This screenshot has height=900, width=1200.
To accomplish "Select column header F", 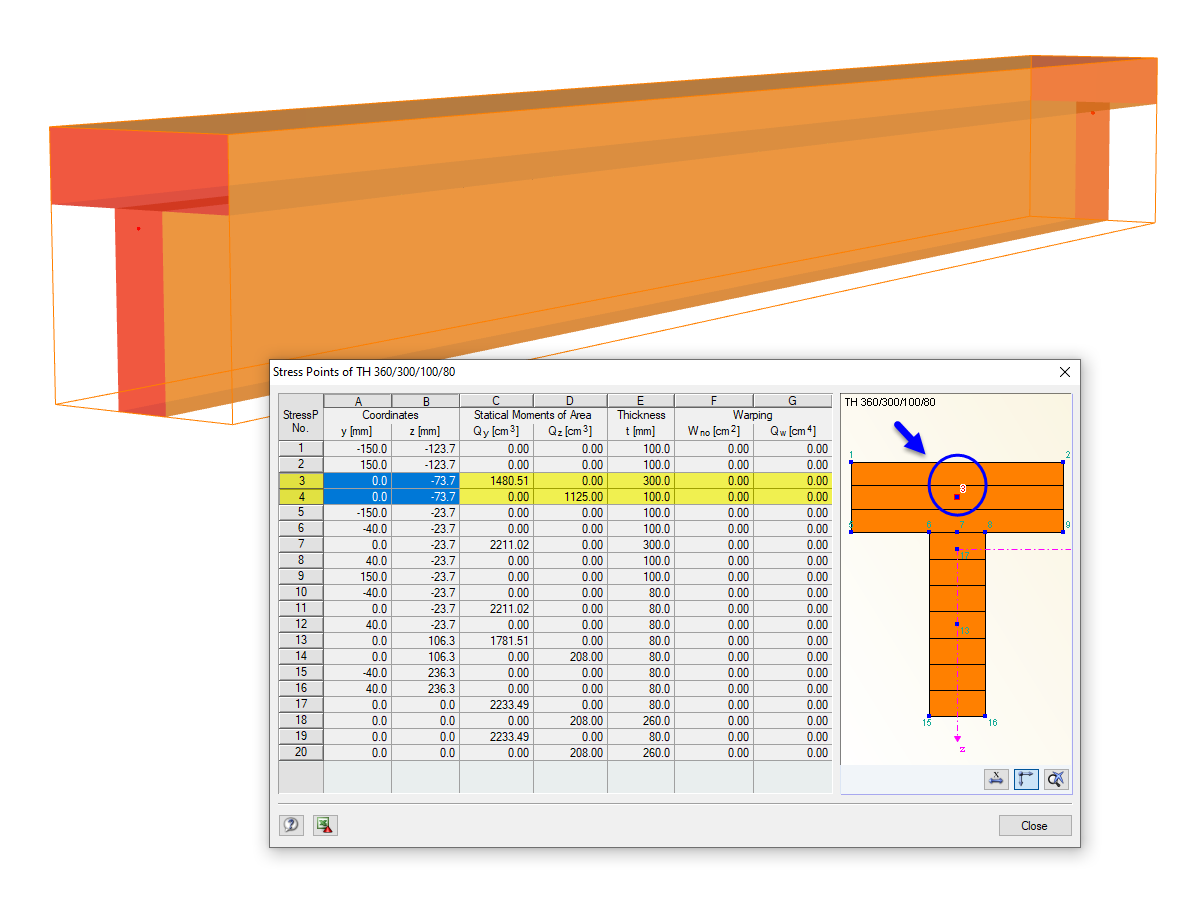I will click(x=714, y=401).
